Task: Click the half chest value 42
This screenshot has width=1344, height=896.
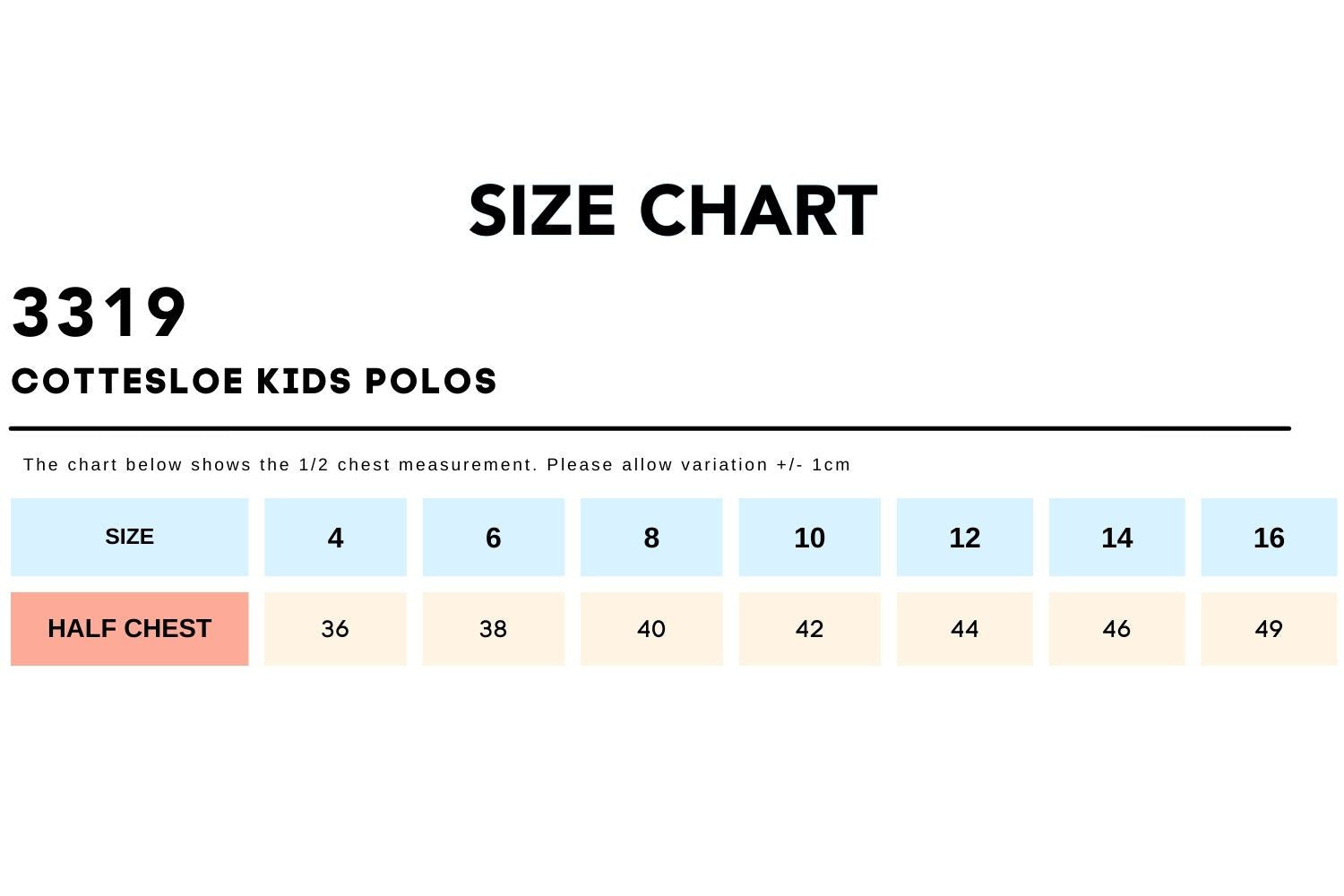Action: [809, 629]
